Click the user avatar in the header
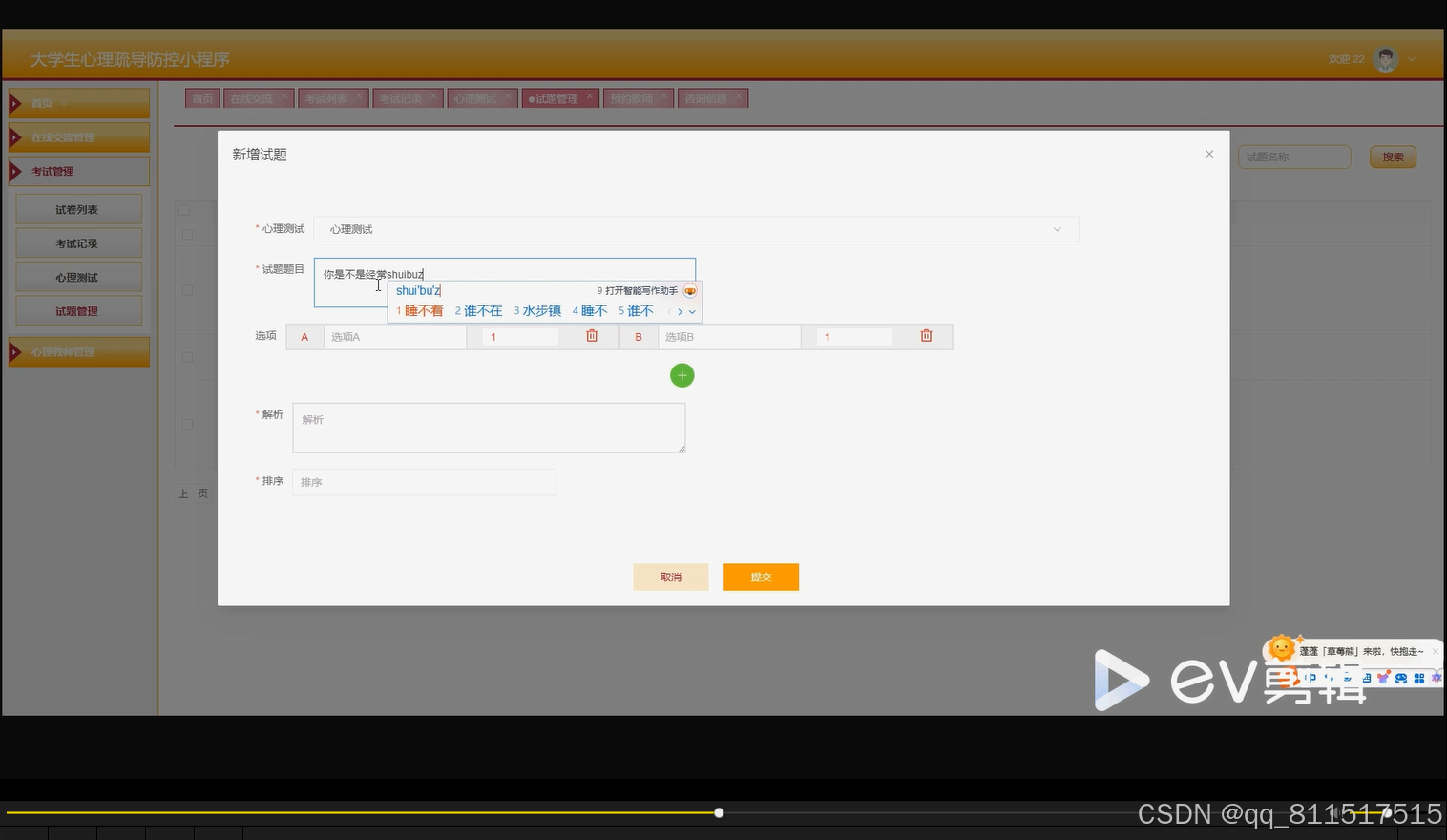Viewport: 1447px width, 840px height. (x=1385, y=59)
